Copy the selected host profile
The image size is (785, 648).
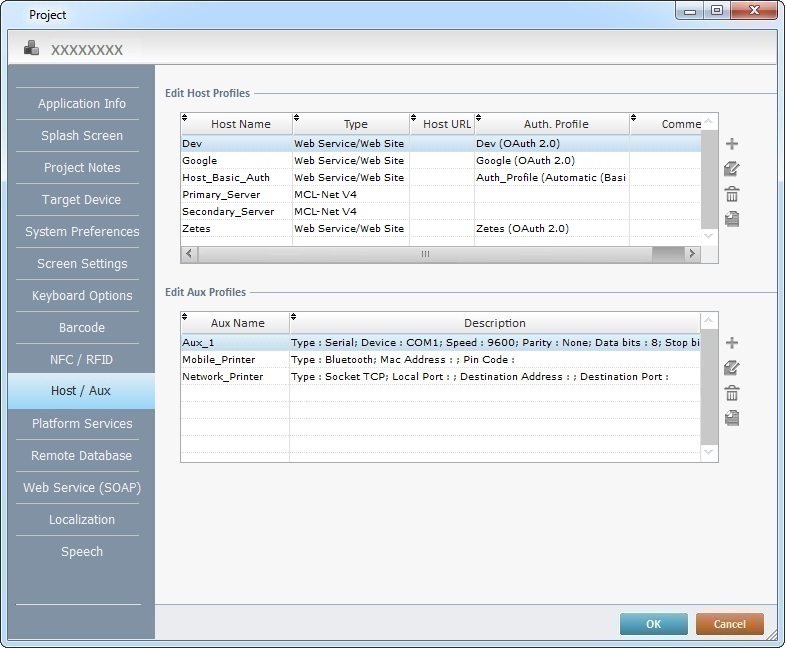pyautogui.click(x=732, y=219)
